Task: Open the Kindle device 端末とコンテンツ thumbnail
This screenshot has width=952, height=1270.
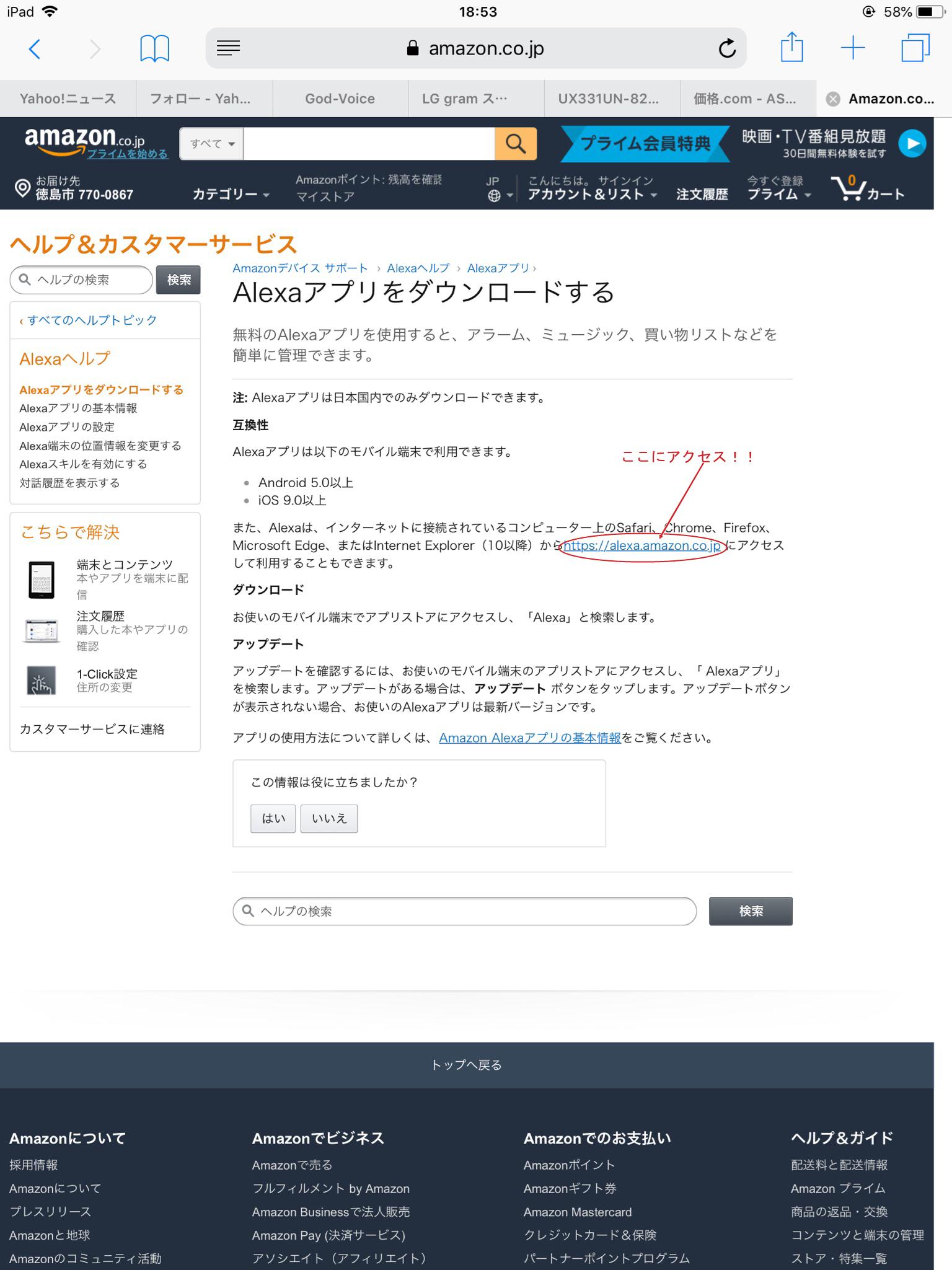Action: click(x=42, y=580)
